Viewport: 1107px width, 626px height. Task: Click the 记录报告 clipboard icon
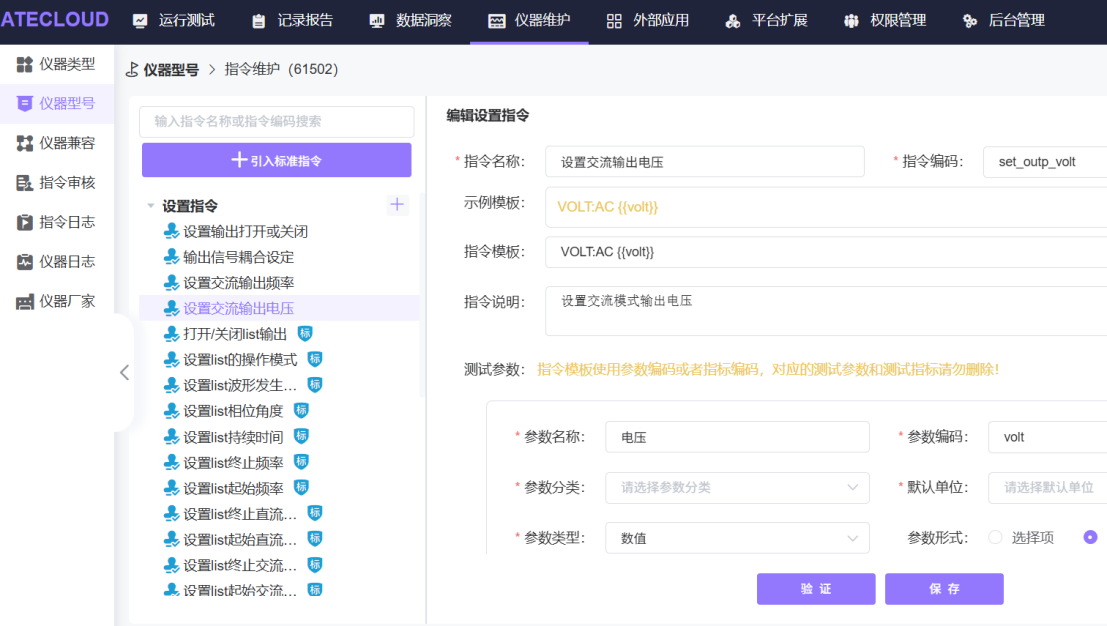(259, 21)
